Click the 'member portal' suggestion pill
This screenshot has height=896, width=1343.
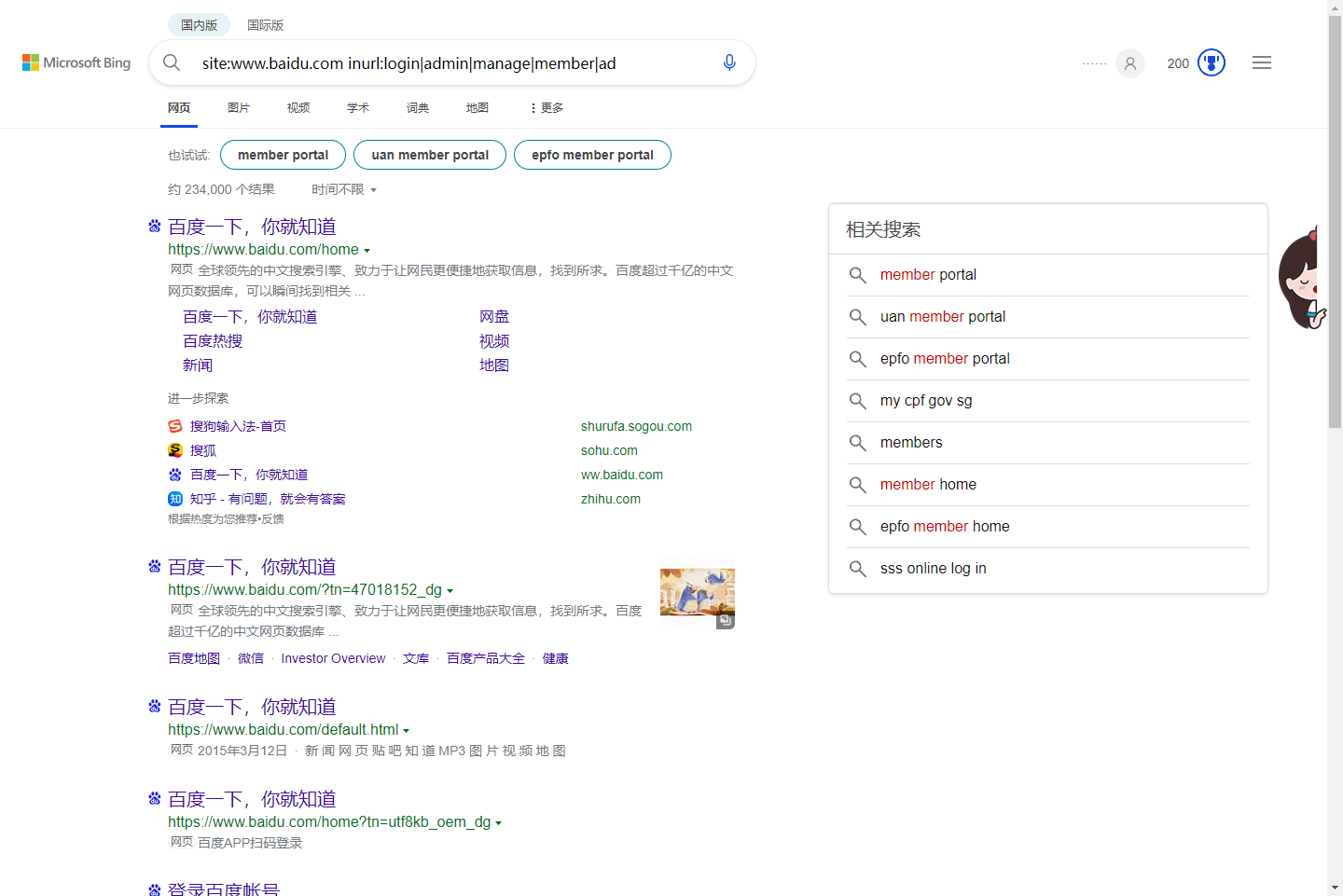pyautogui.click(x=283, y=155)
